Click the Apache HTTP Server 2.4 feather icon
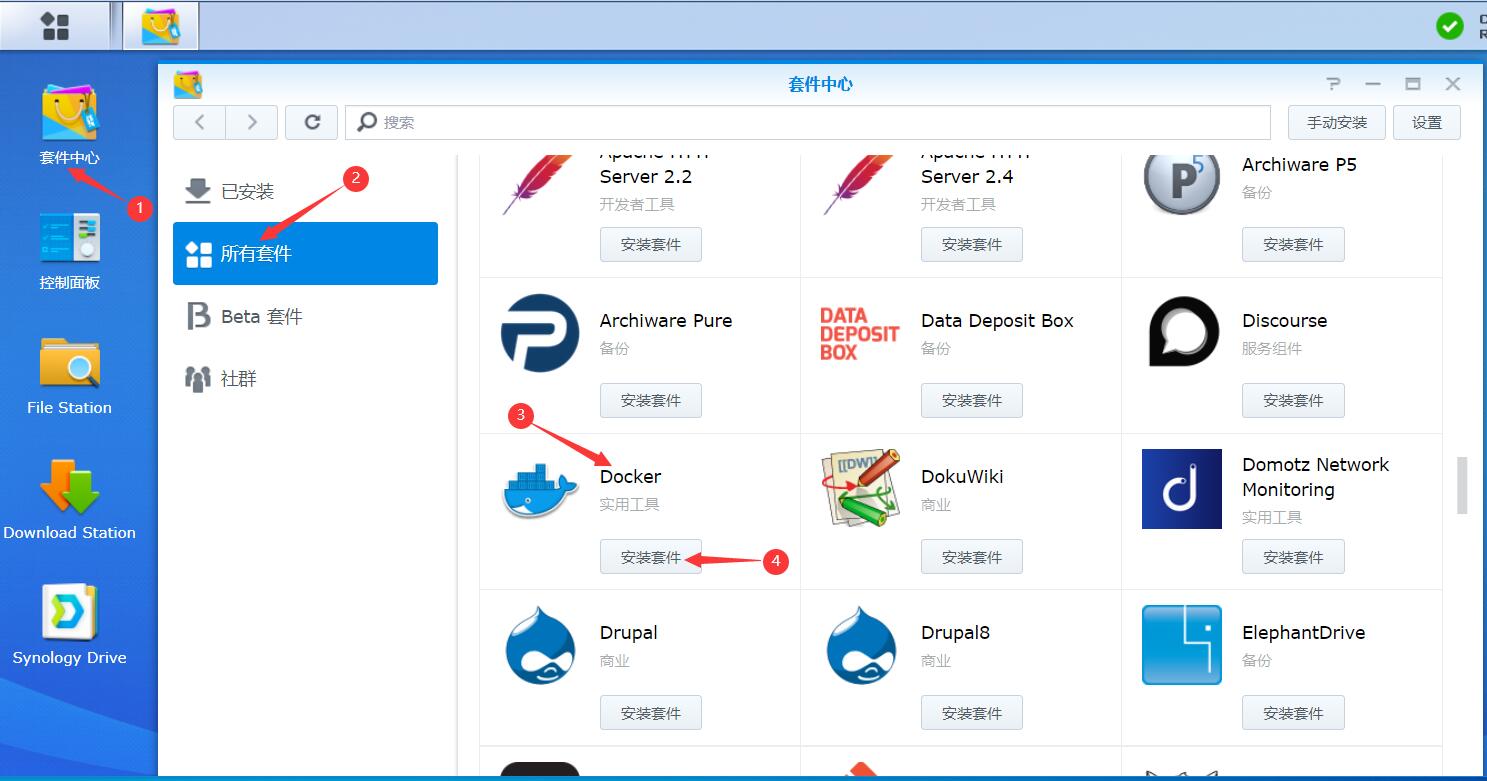Screen dimensions: 1487x781 tap(859, 185)
